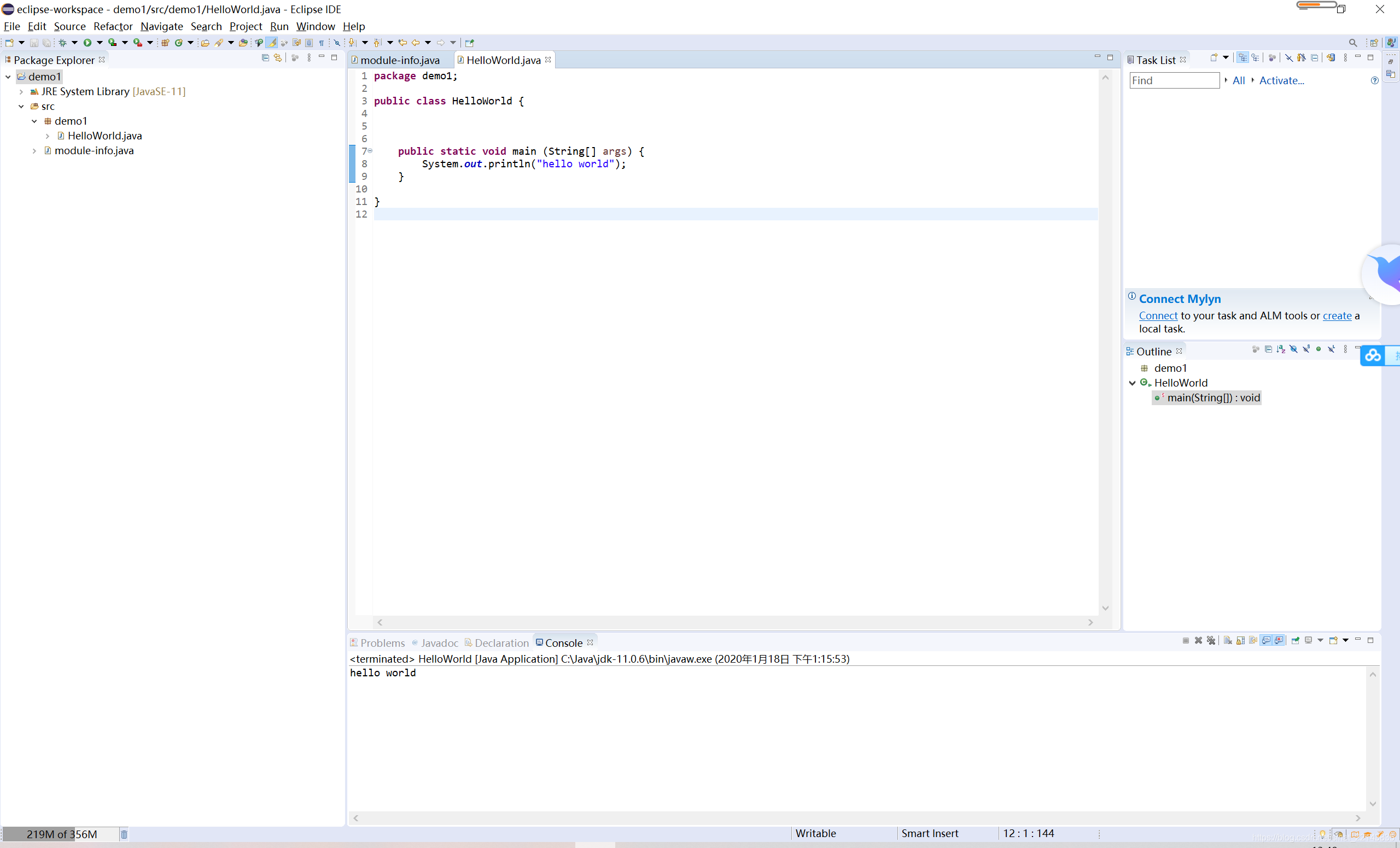The image size is (1400, 848).
Task: Click the Activate... link in Task List
Action: point(1281,81)
